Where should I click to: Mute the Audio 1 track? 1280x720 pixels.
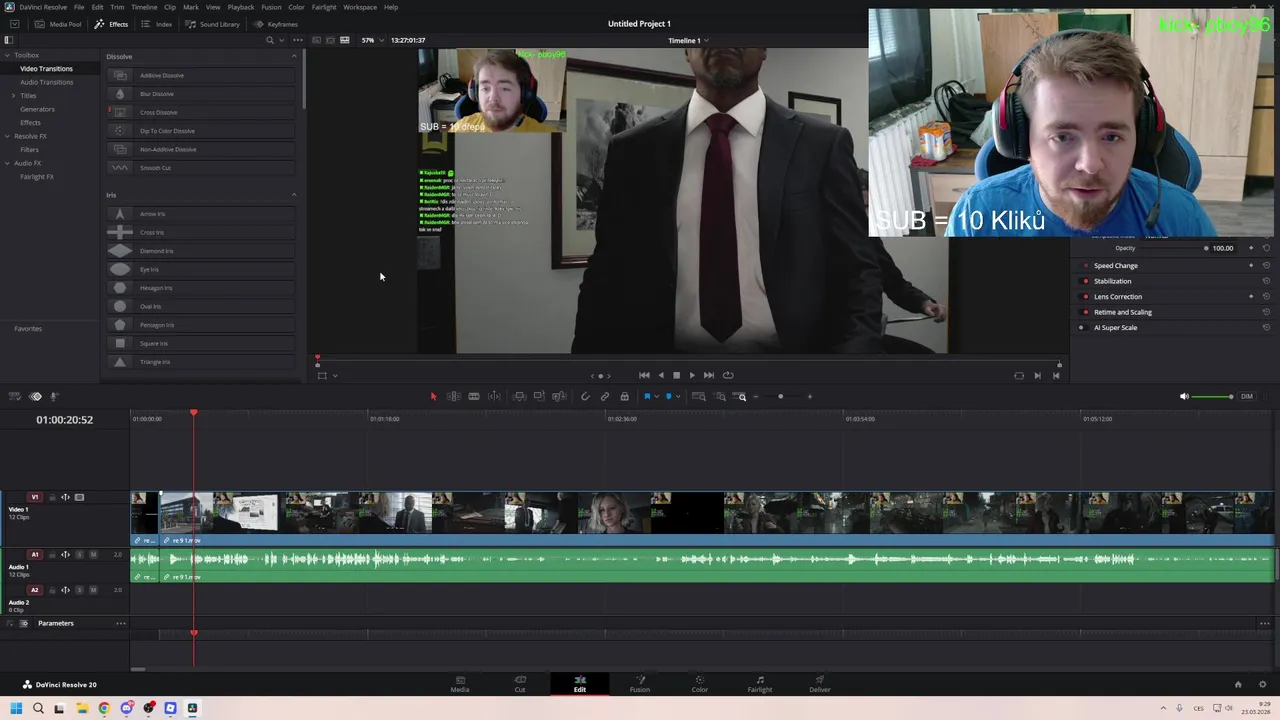pos(93,554)
